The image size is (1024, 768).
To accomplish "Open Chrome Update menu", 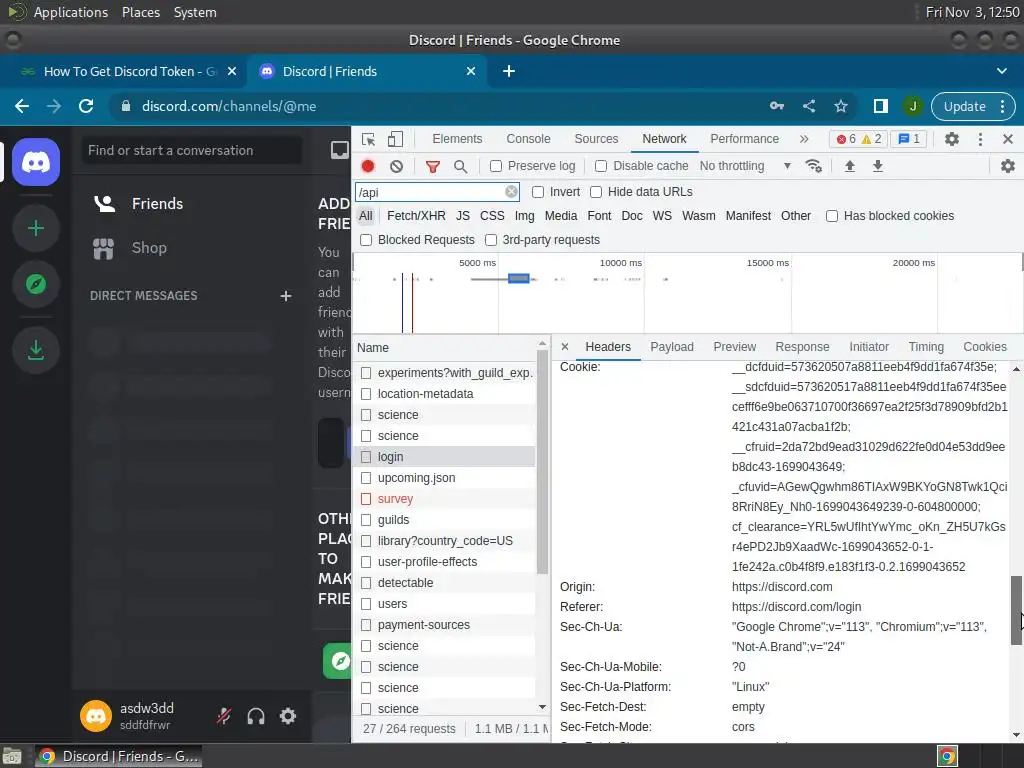I will (973, 106).
